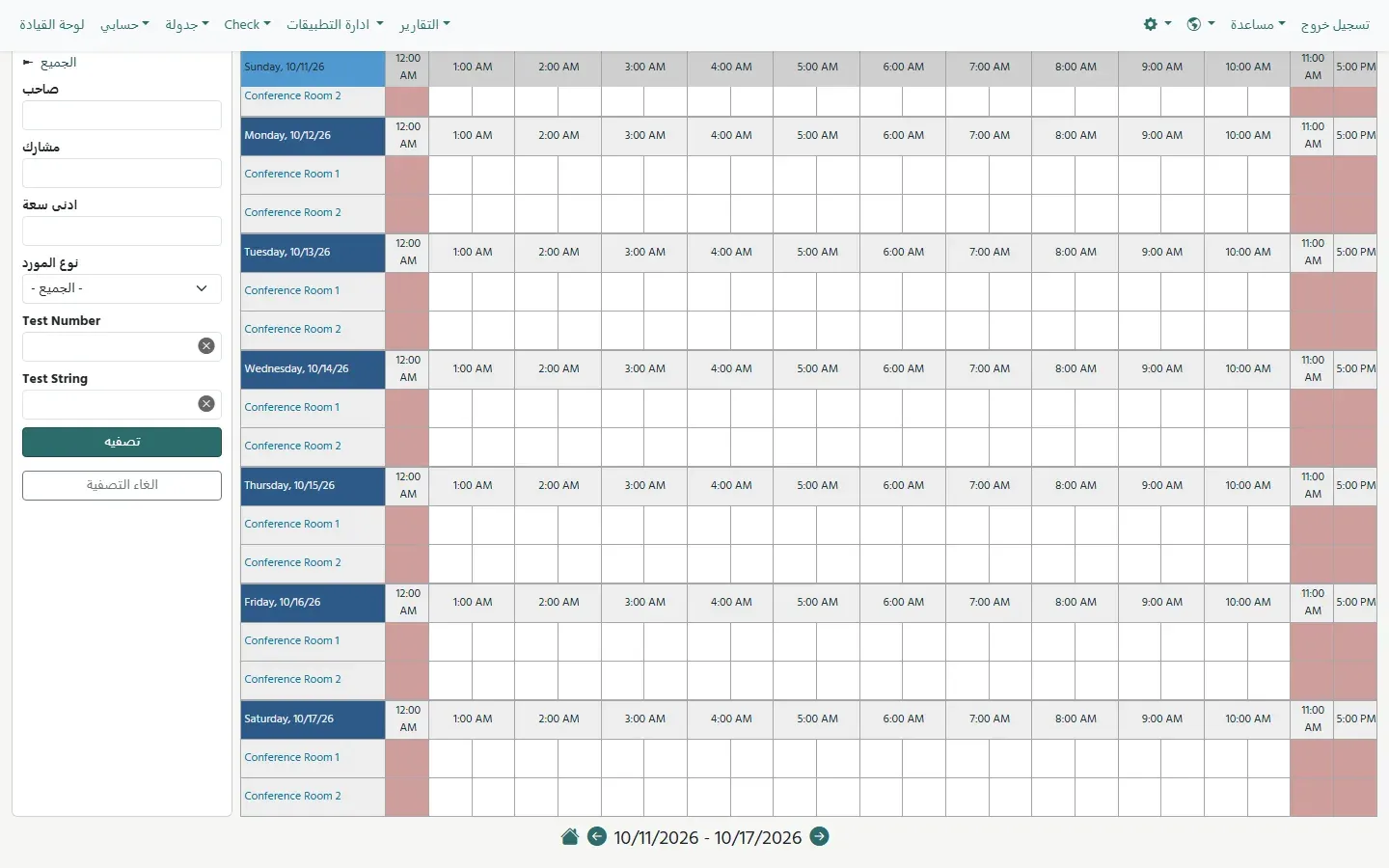Open the Check menu
This screenshot has height=868, width=1389.
point(247,24)
